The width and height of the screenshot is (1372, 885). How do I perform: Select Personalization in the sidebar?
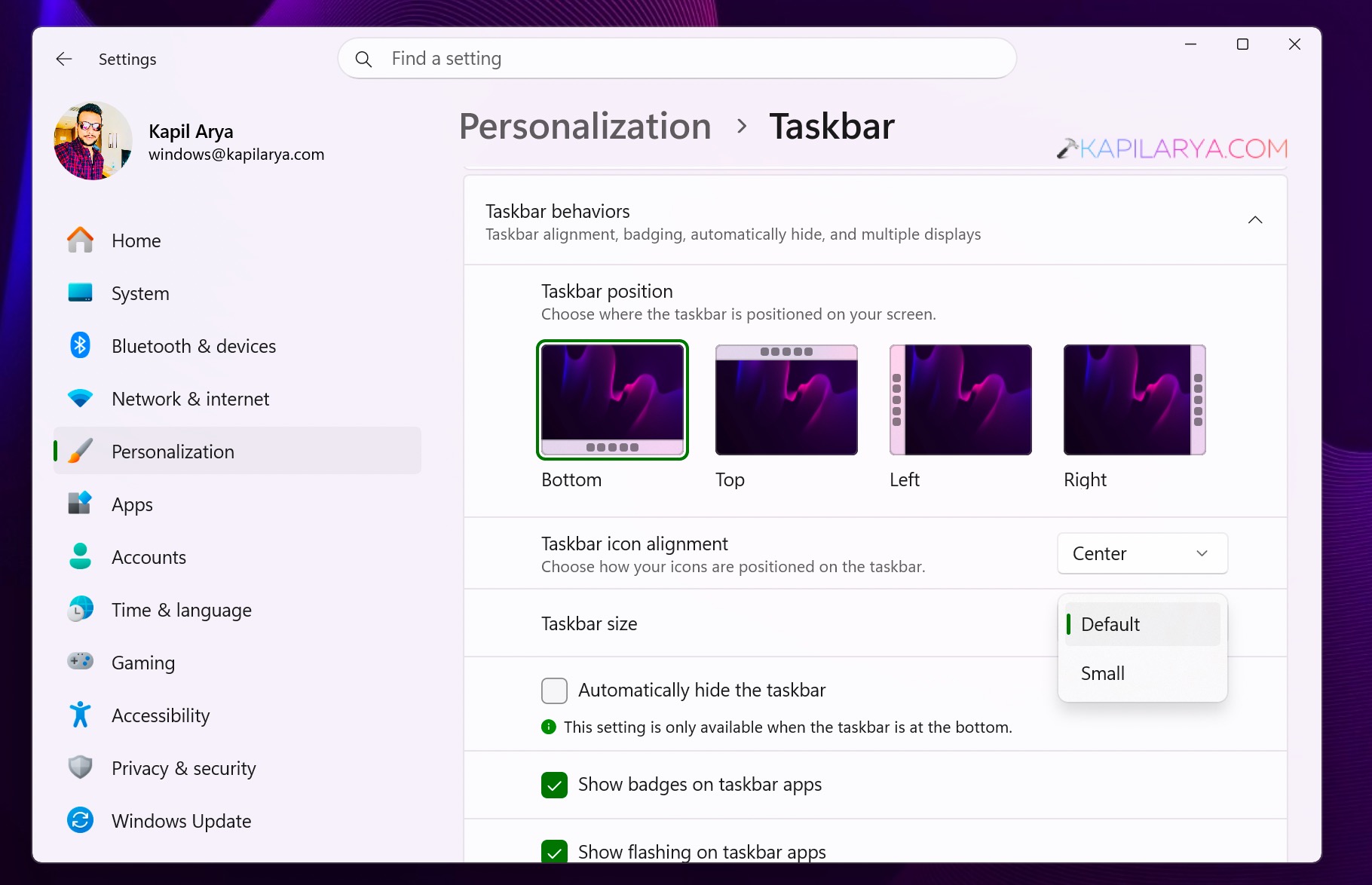[237, 451]
